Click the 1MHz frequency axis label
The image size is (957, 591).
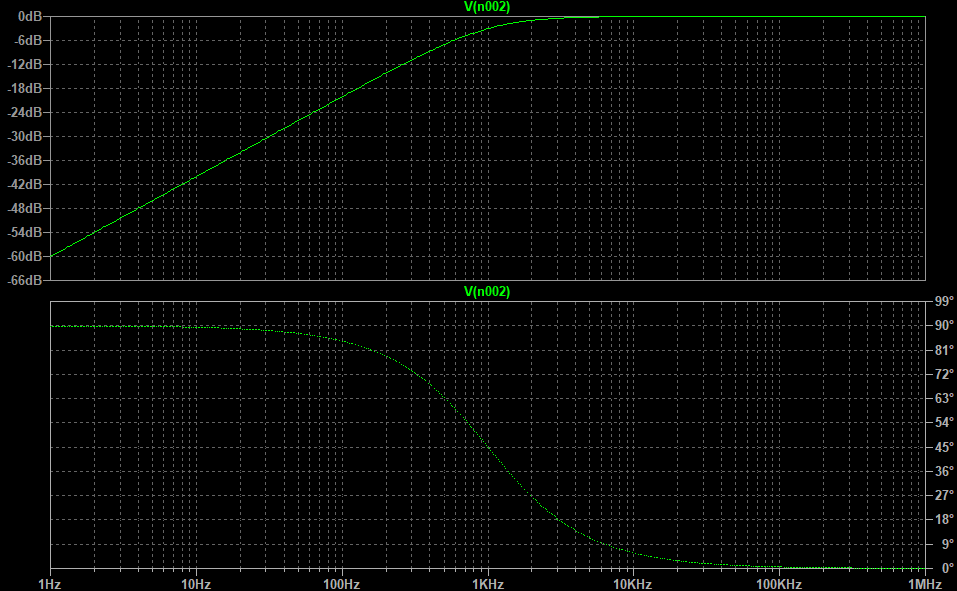click(x=924, y=583)
